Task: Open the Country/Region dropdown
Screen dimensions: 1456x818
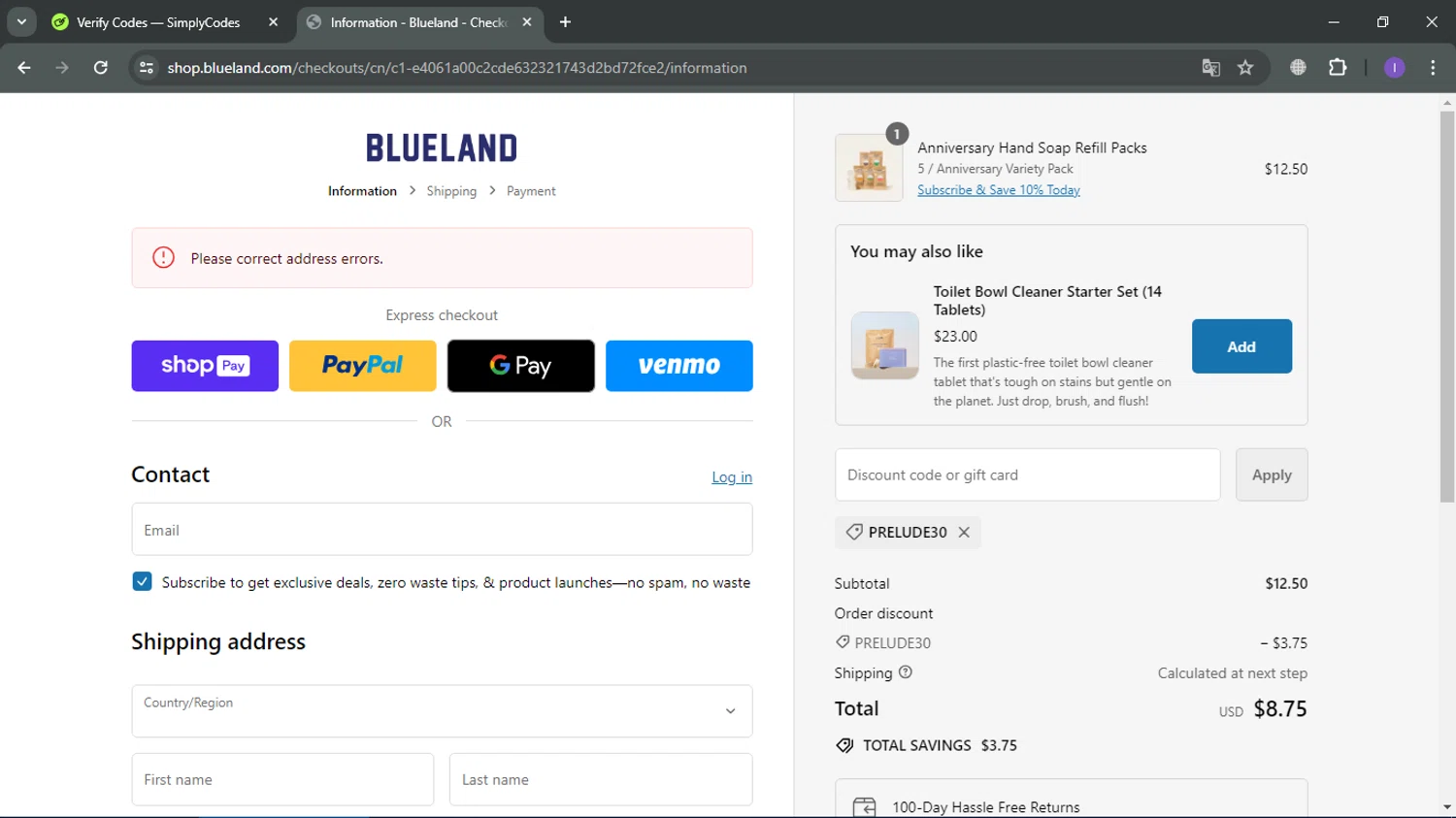Action: coord(442,711)
